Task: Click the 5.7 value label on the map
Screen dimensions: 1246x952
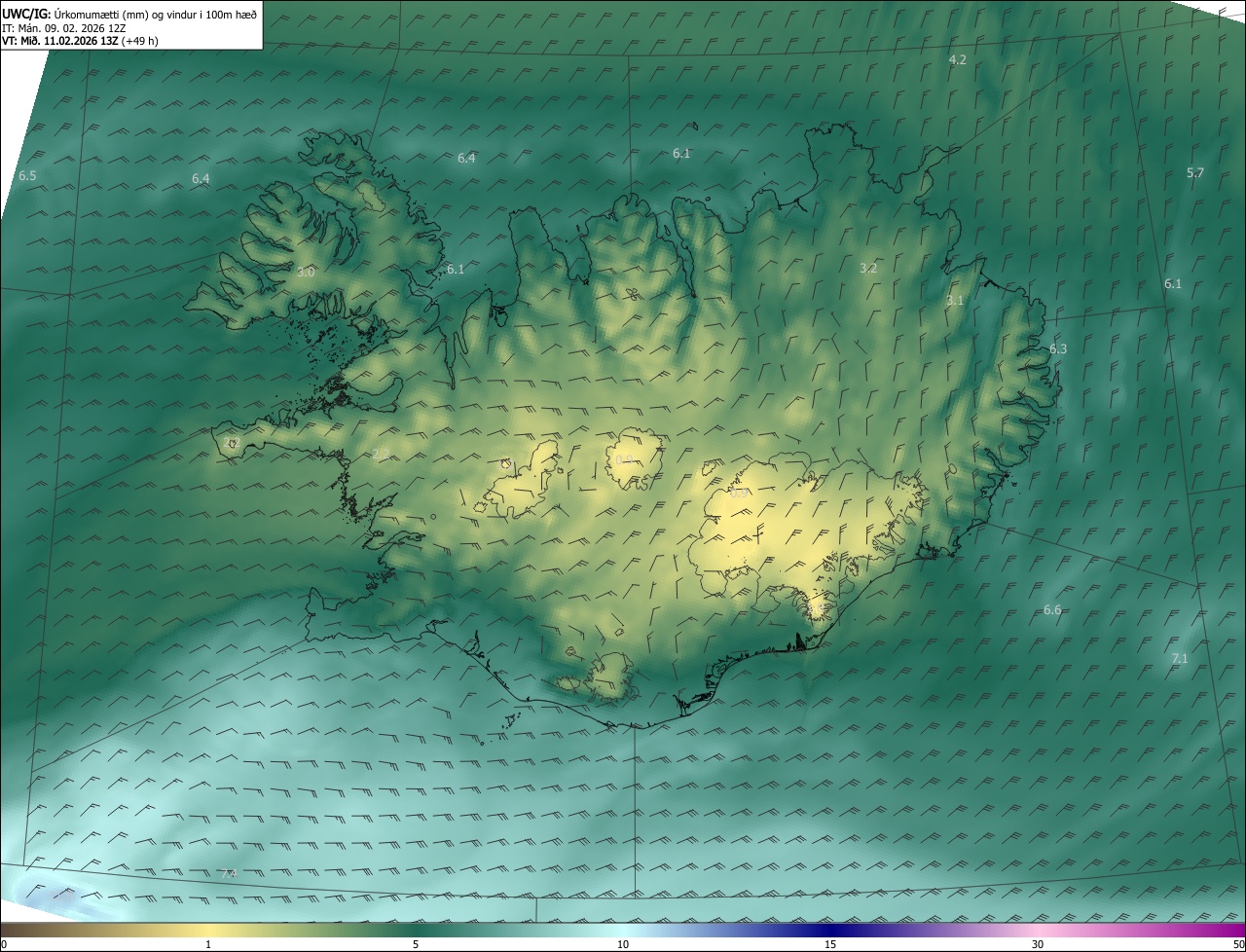Action: (x=1195, y=173)
